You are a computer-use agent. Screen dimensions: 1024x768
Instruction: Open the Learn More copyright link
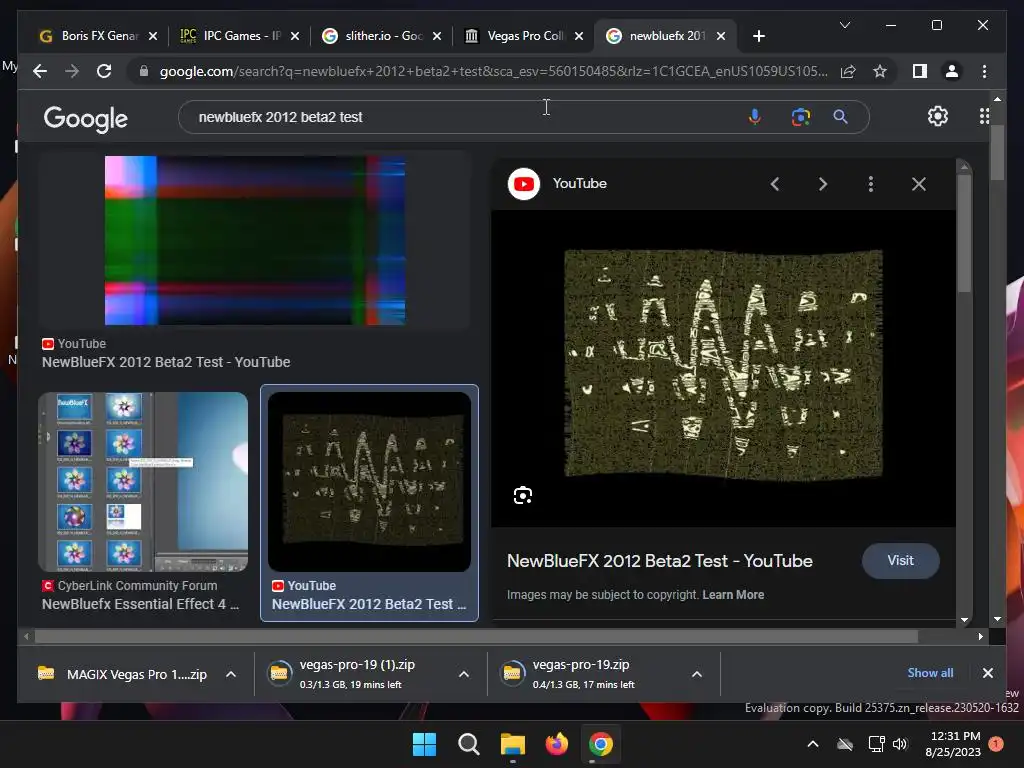click(733, 595)
